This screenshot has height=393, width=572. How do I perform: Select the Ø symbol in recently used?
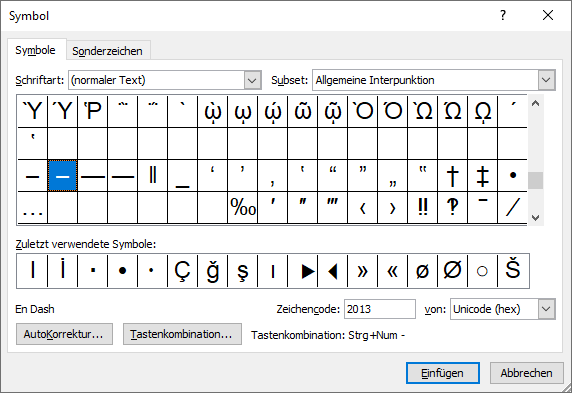452,271
